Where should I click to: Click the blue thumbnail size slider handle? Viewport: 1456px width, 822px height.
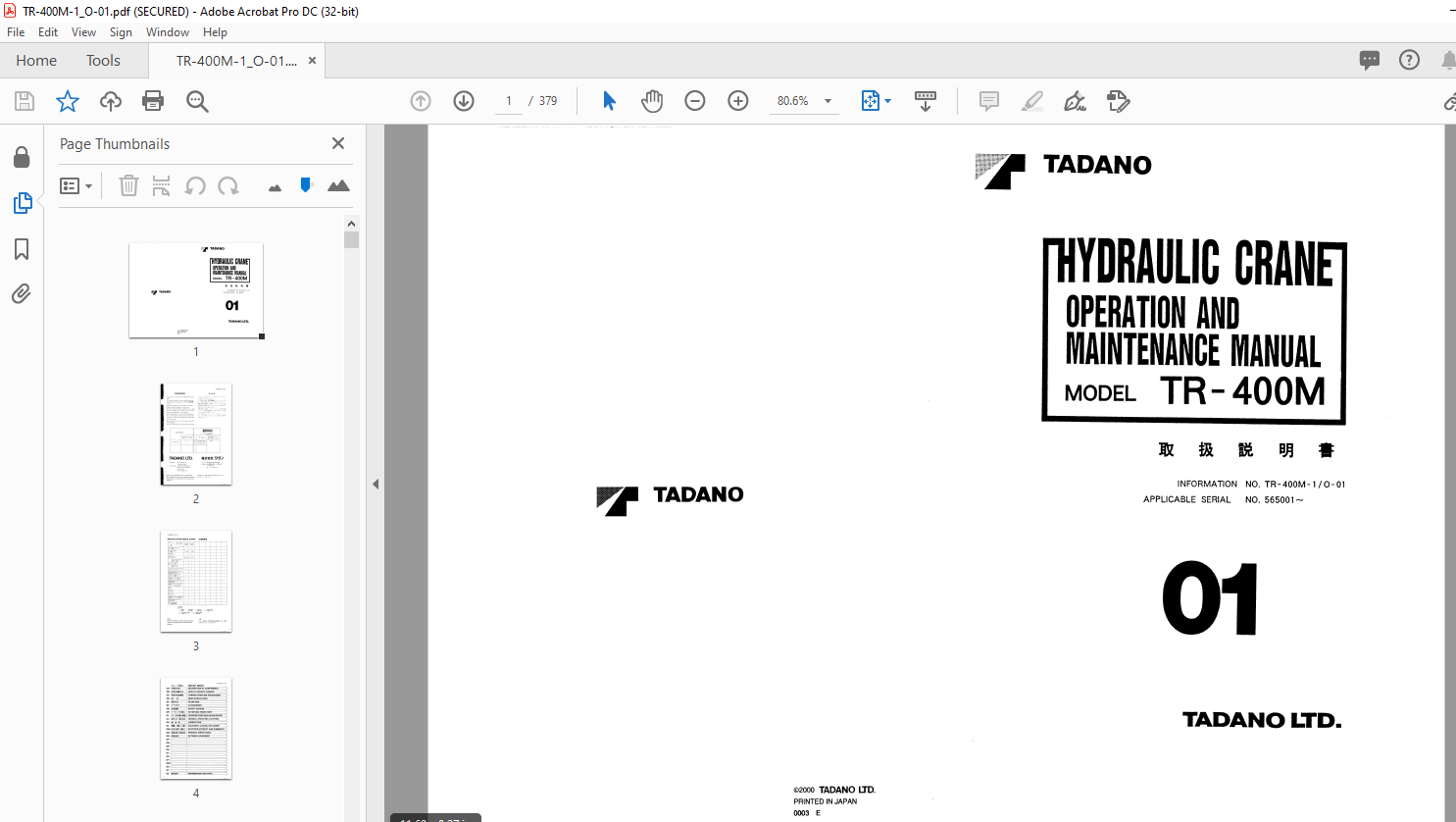pyautogui.click(x=306, y=184)
